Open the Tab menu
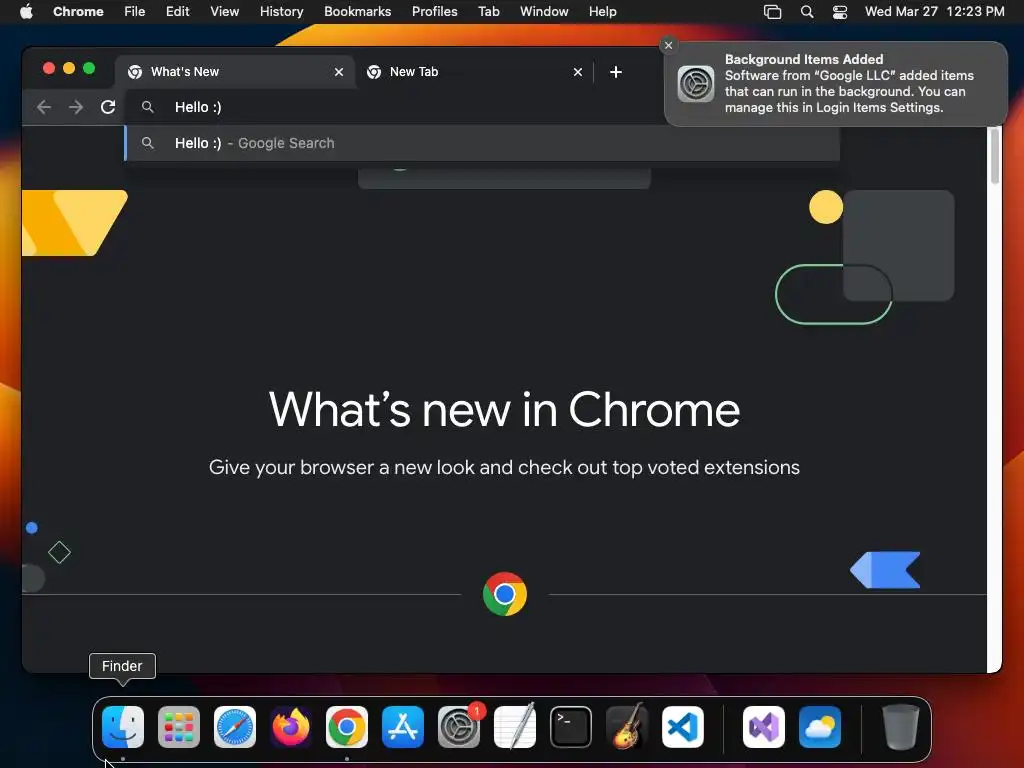Image resolution: width=1024 pixels, height=768 pixels. pos(488,12)
